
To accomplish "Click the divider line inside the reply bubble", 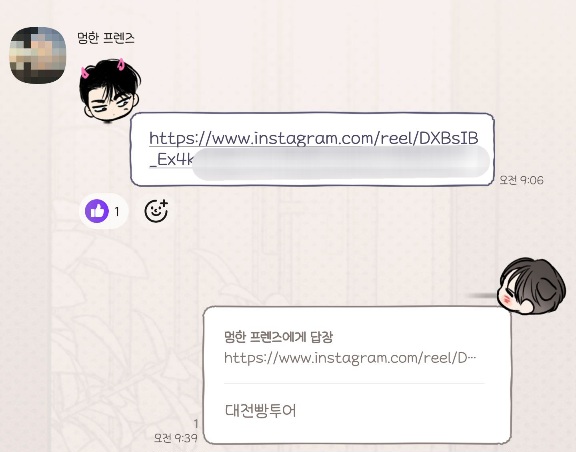I will [x=354, y=383].
